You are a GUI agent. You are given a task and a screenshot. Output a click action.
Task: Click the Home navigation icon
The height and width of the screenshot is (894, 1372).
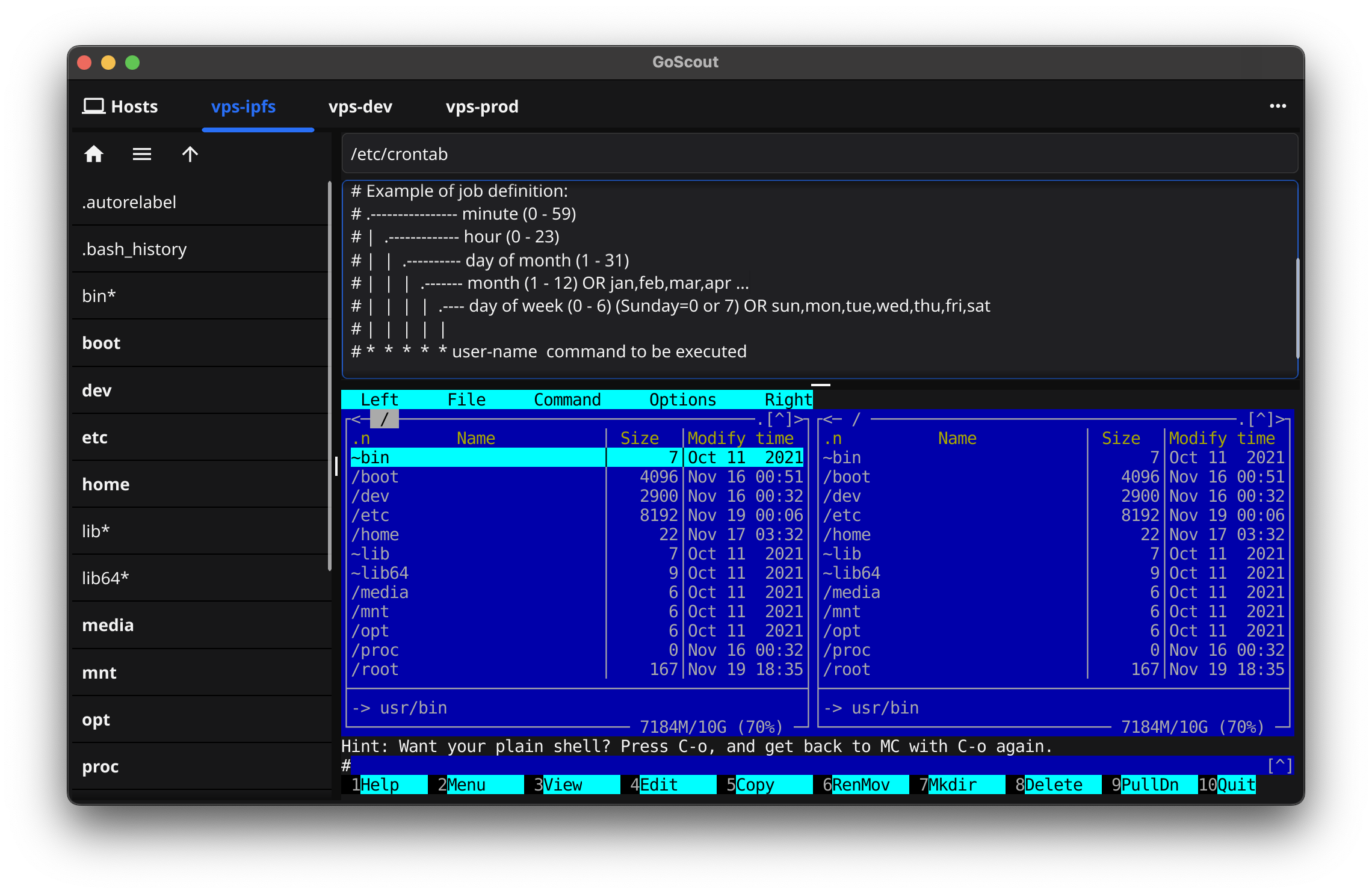click(x=94, y=154)
